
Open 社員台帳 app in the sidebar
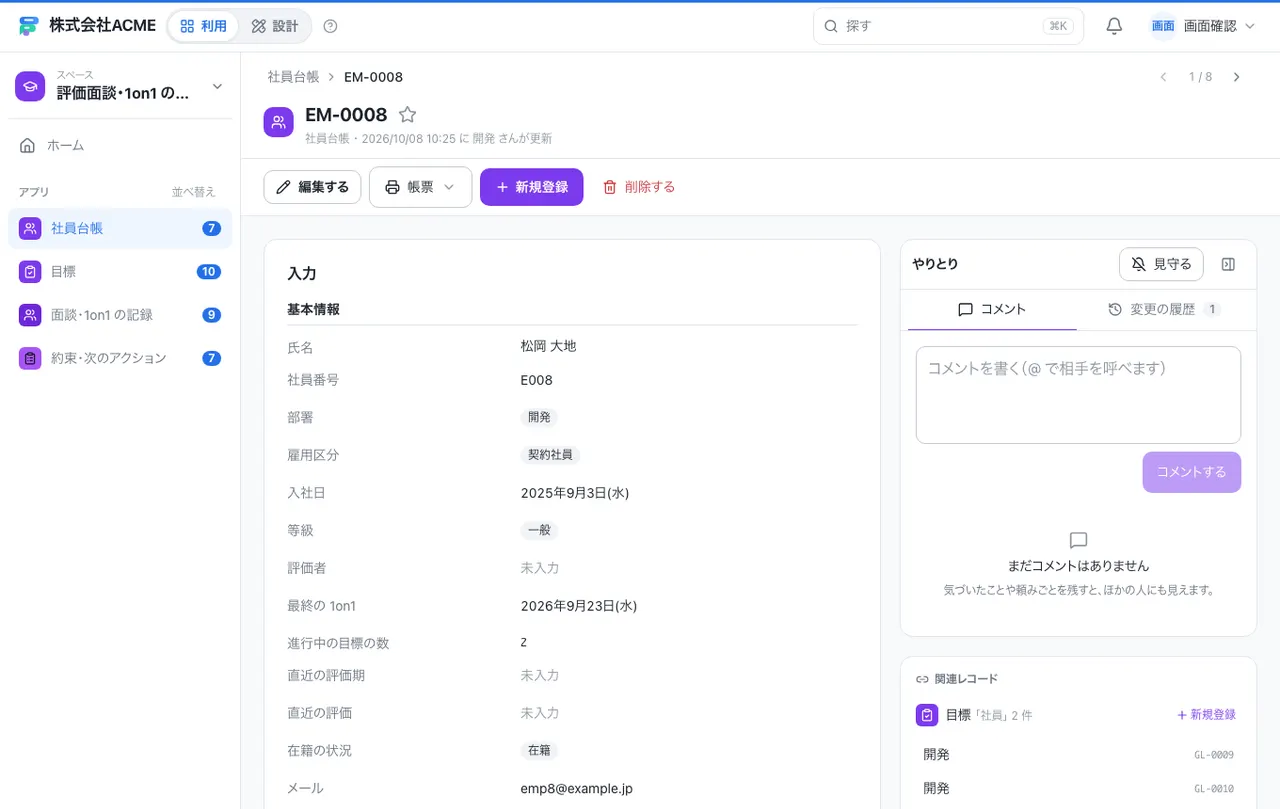[120, 228]
